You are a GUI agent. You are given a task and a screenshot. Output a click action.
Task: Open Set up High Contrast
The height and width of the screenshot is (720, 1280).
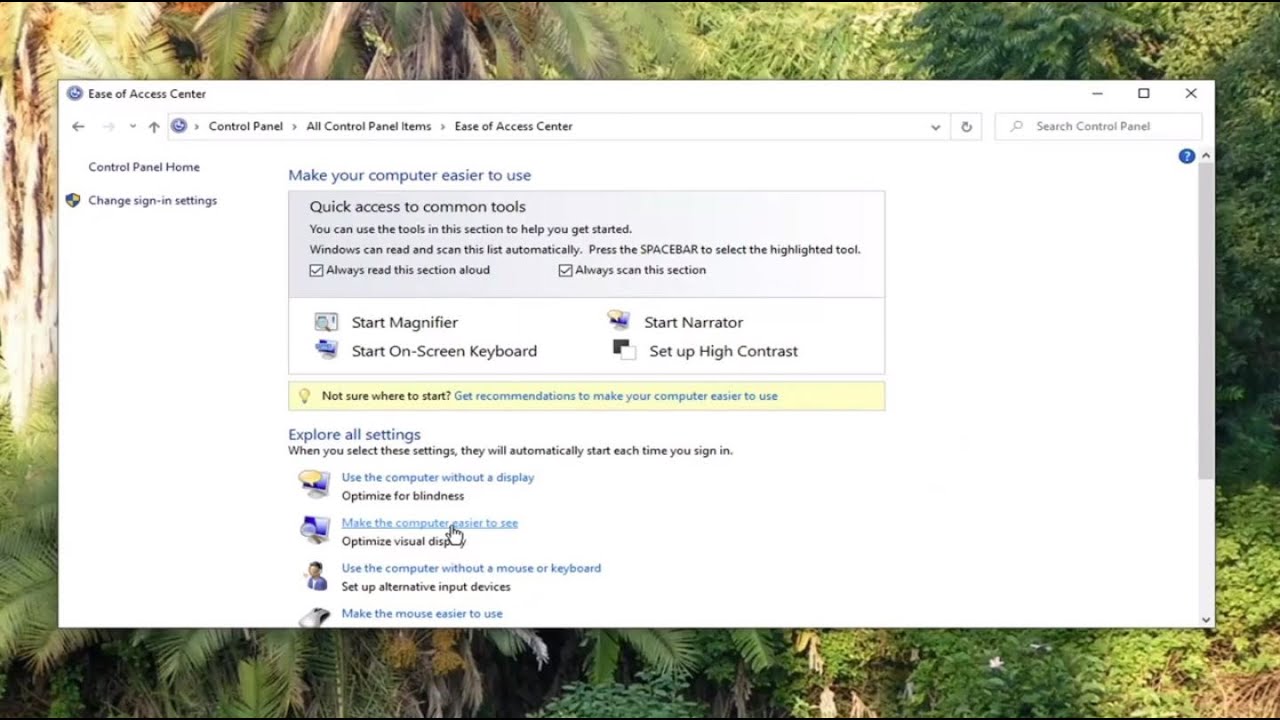[723, 351]
